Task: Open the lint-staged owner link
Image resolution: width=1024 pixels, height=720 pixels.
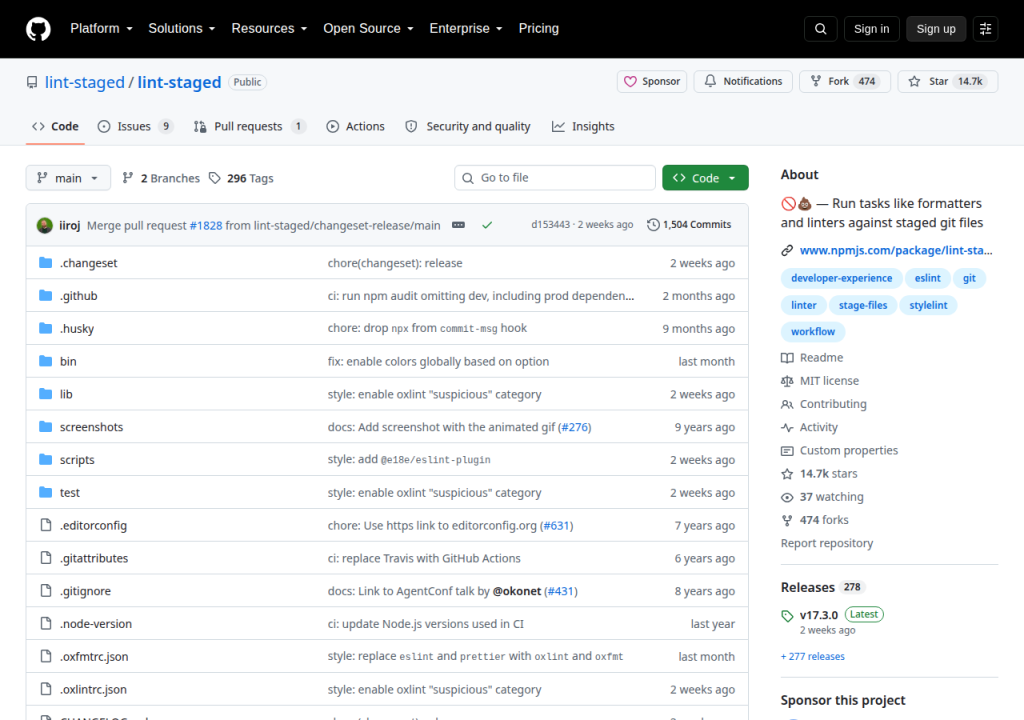Action: 85,82
